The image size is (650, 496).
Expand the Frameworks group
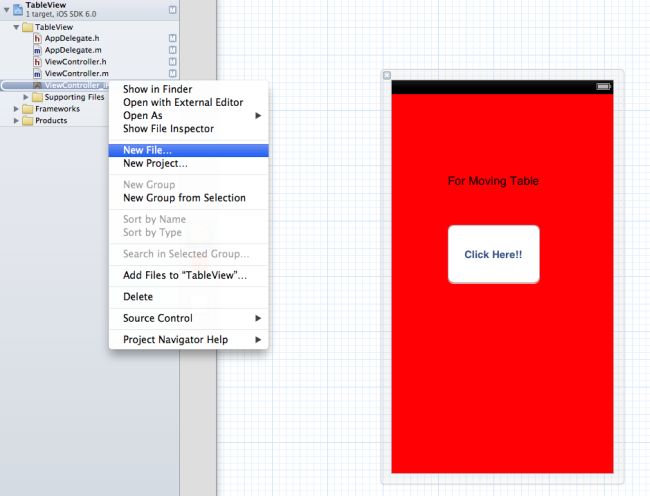16,109
